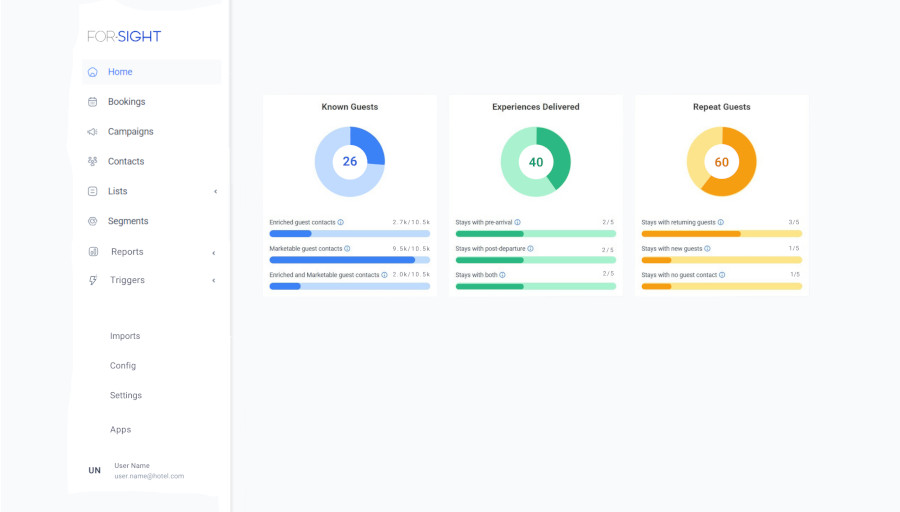Click the Bookings calendar icon

pos(92,102)
